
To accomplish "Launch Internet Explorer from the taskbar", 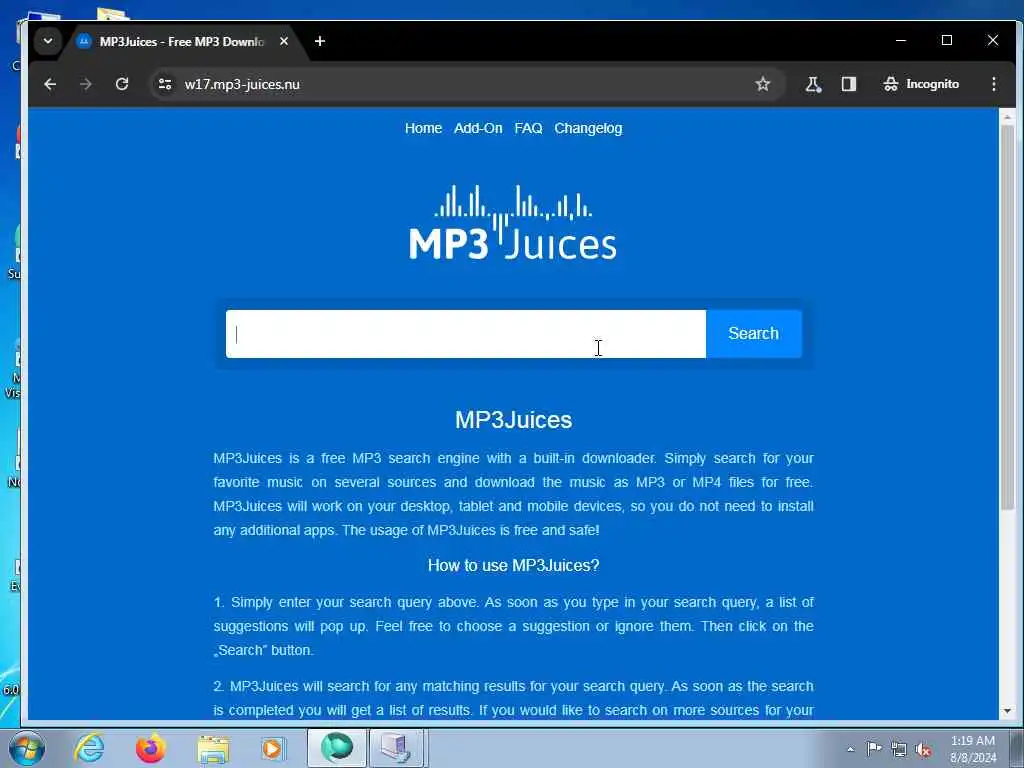I will (89, 748).
